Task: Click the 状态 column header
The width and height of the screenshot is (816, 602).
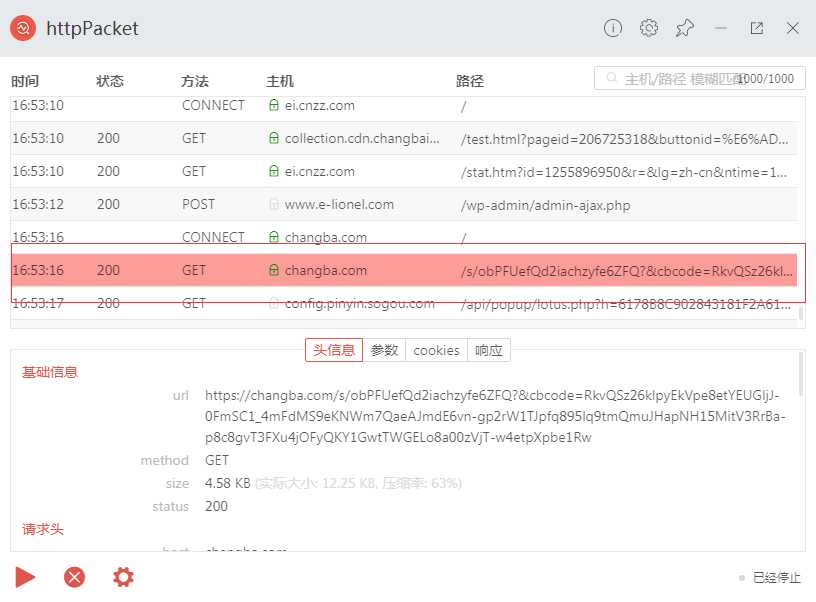Action: click(110, 81)
